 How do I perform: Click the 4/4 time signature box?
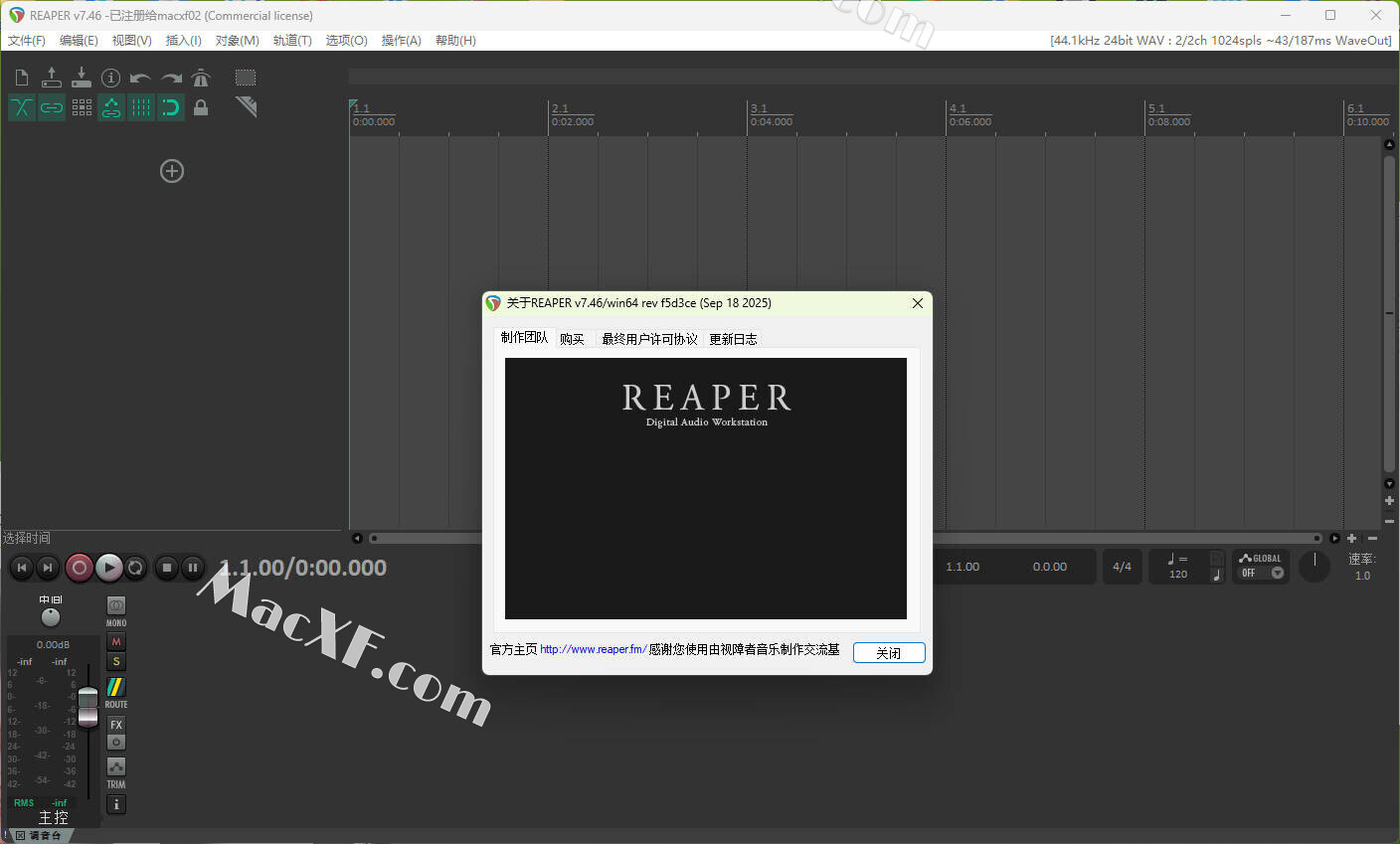click(x=1122, y=567)
